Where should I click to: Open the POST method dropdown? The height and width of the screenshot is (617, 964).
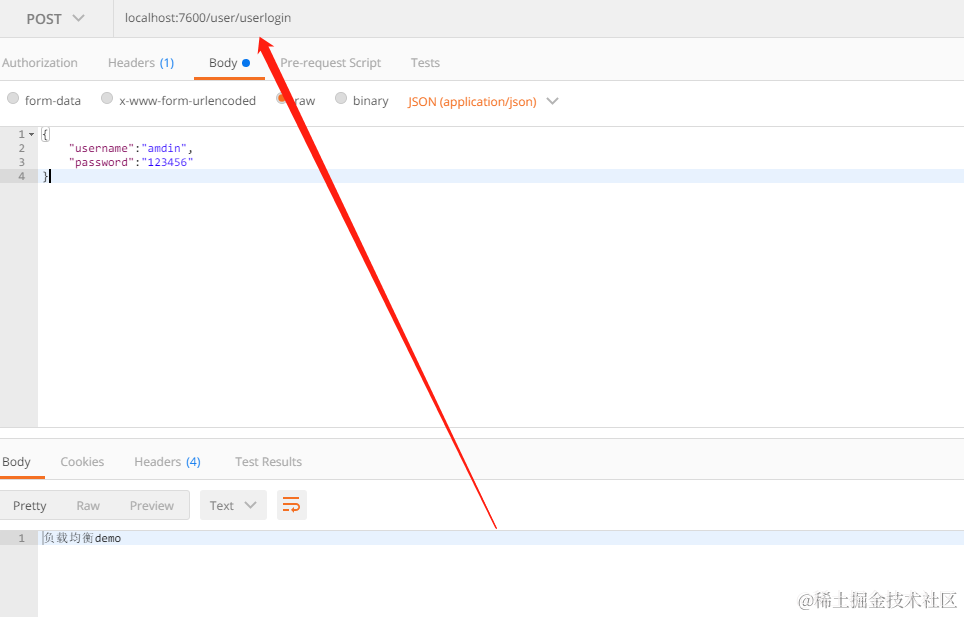(x=55, y=19)
